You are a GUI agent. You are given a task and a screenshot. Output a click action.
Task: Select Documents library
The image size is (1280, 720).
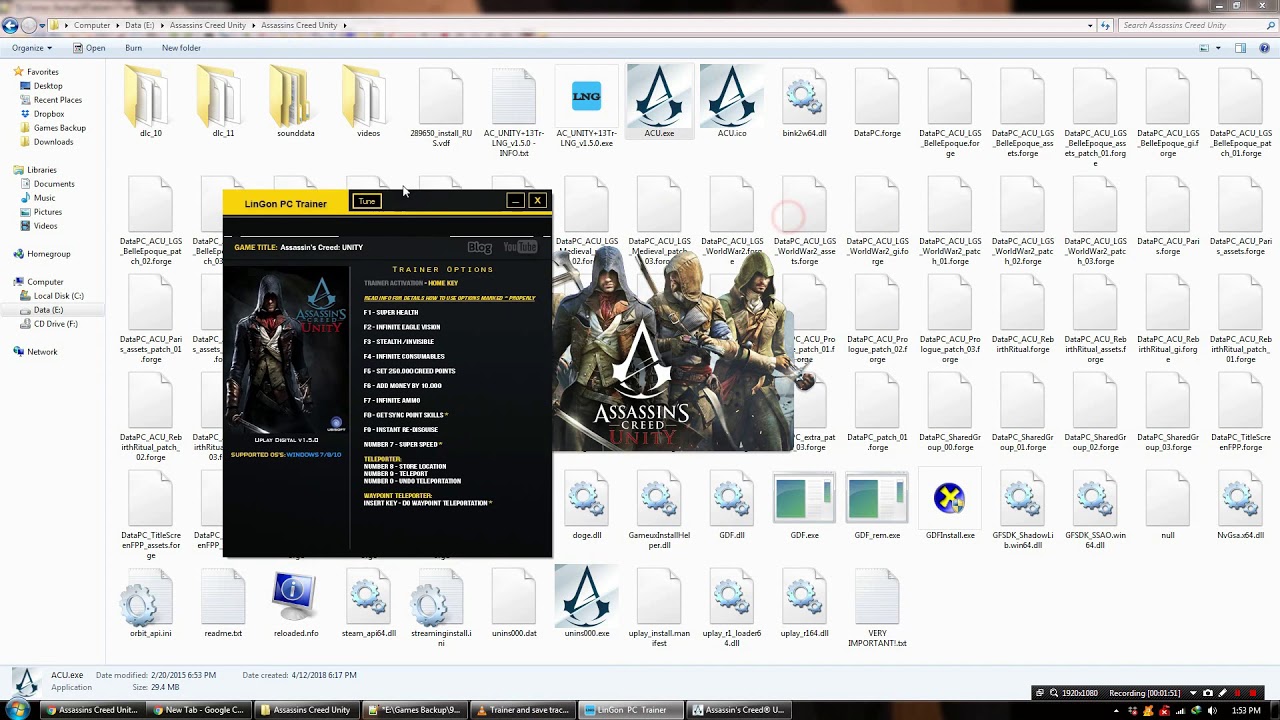(x=54, y=184)
